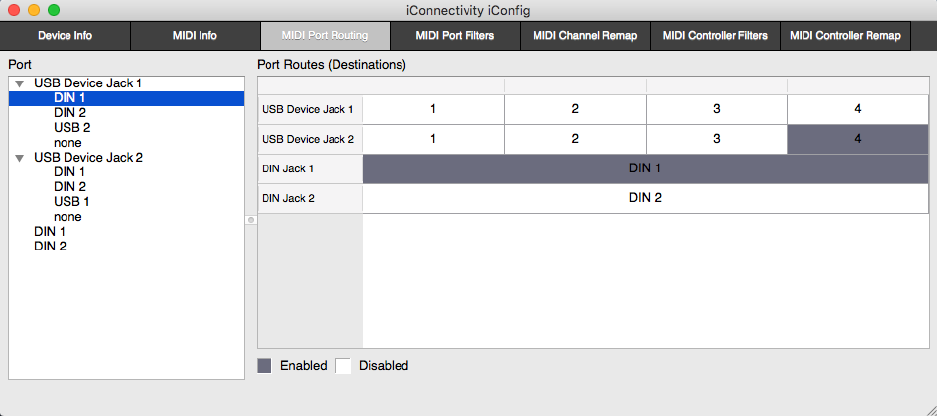Image resolution: width=937 pixels, height=416 pixels.
Task: Switch to MIDI Controller Remap tab
Action: click(845, 36)
